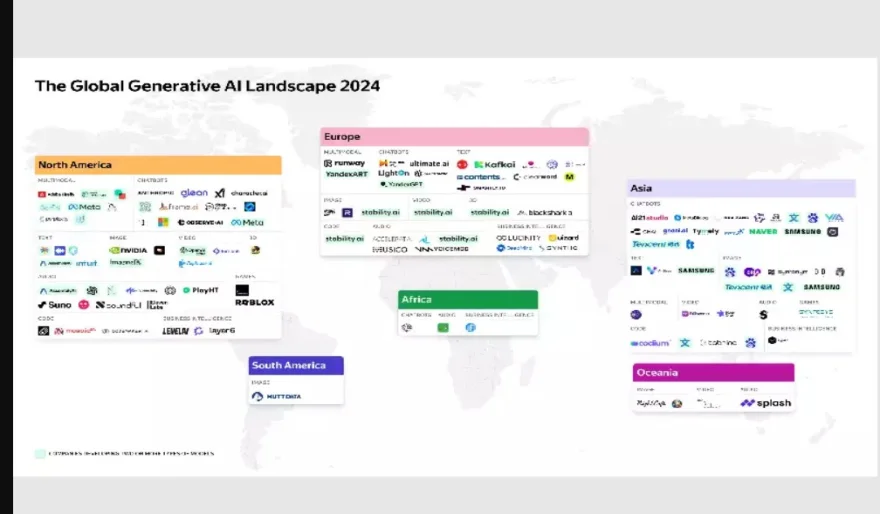
Task: Click the Tencent logo in Asia chatbots
Action: tap(655, 244)
